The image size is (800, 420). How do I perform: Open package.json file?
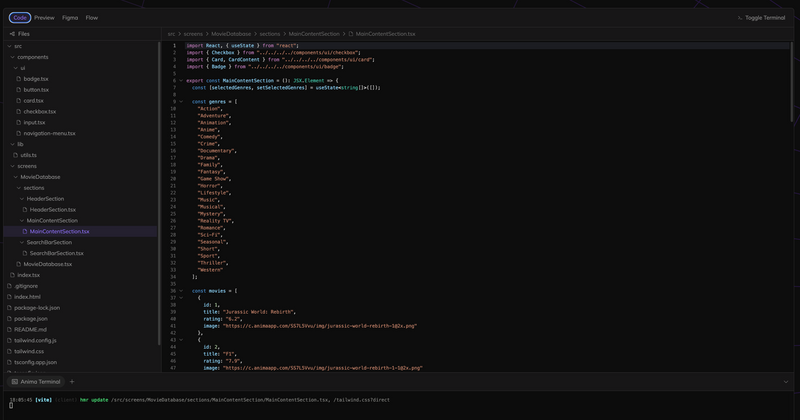pyautogui.click(x=31, y=318)
